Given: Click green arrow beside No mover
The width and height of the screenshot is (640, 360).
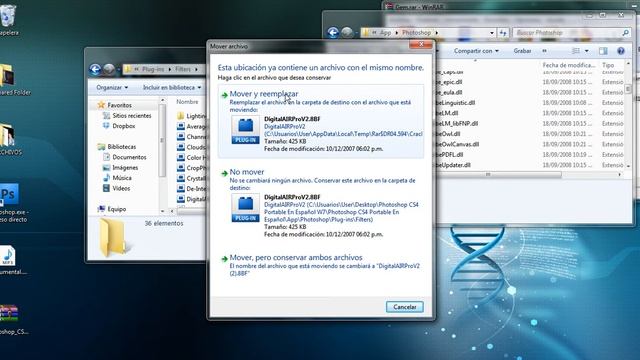Looking at the screenshot, I should (x=224, y=173).
